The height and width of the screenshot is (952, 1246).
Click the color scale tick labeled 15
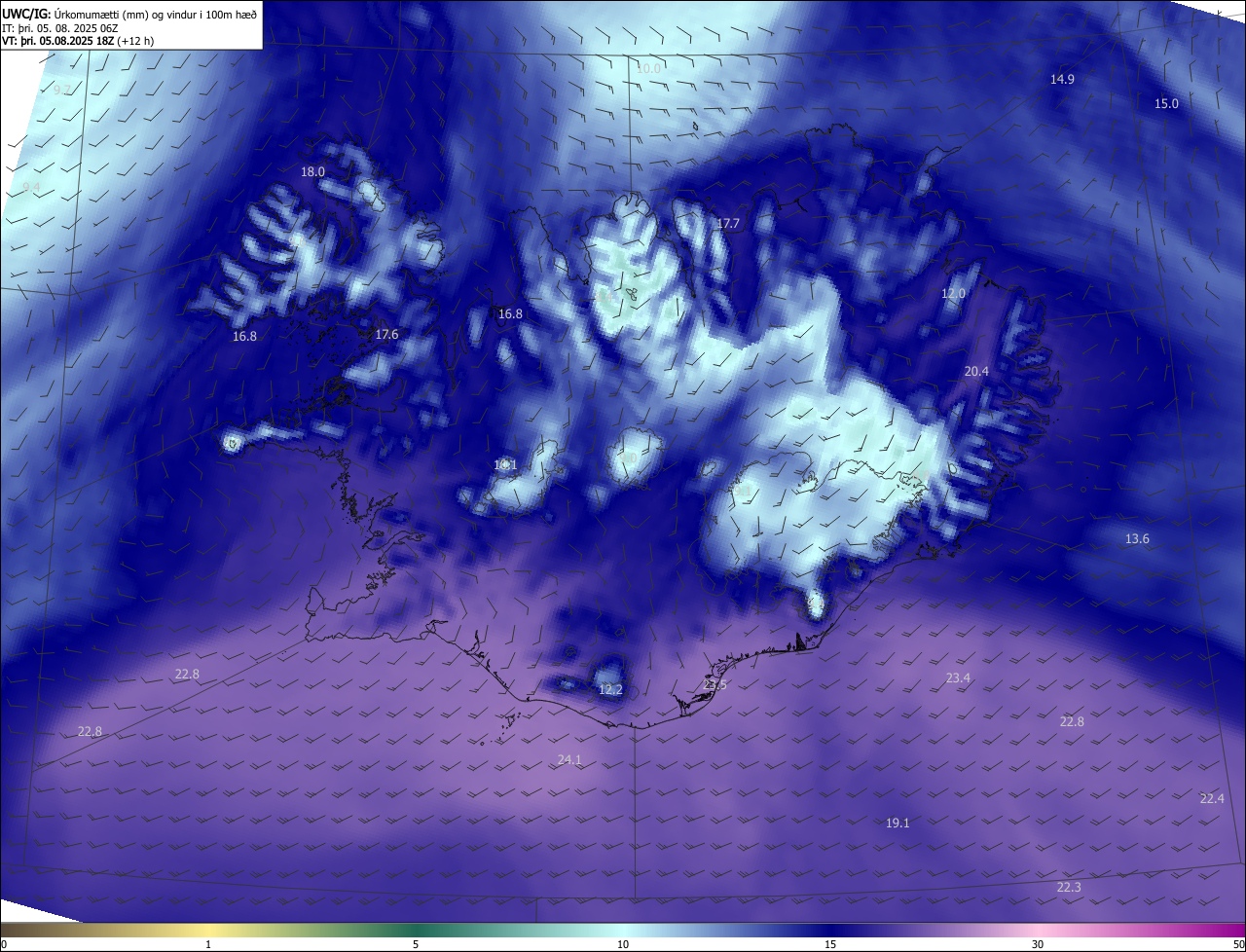click(830, 944)
